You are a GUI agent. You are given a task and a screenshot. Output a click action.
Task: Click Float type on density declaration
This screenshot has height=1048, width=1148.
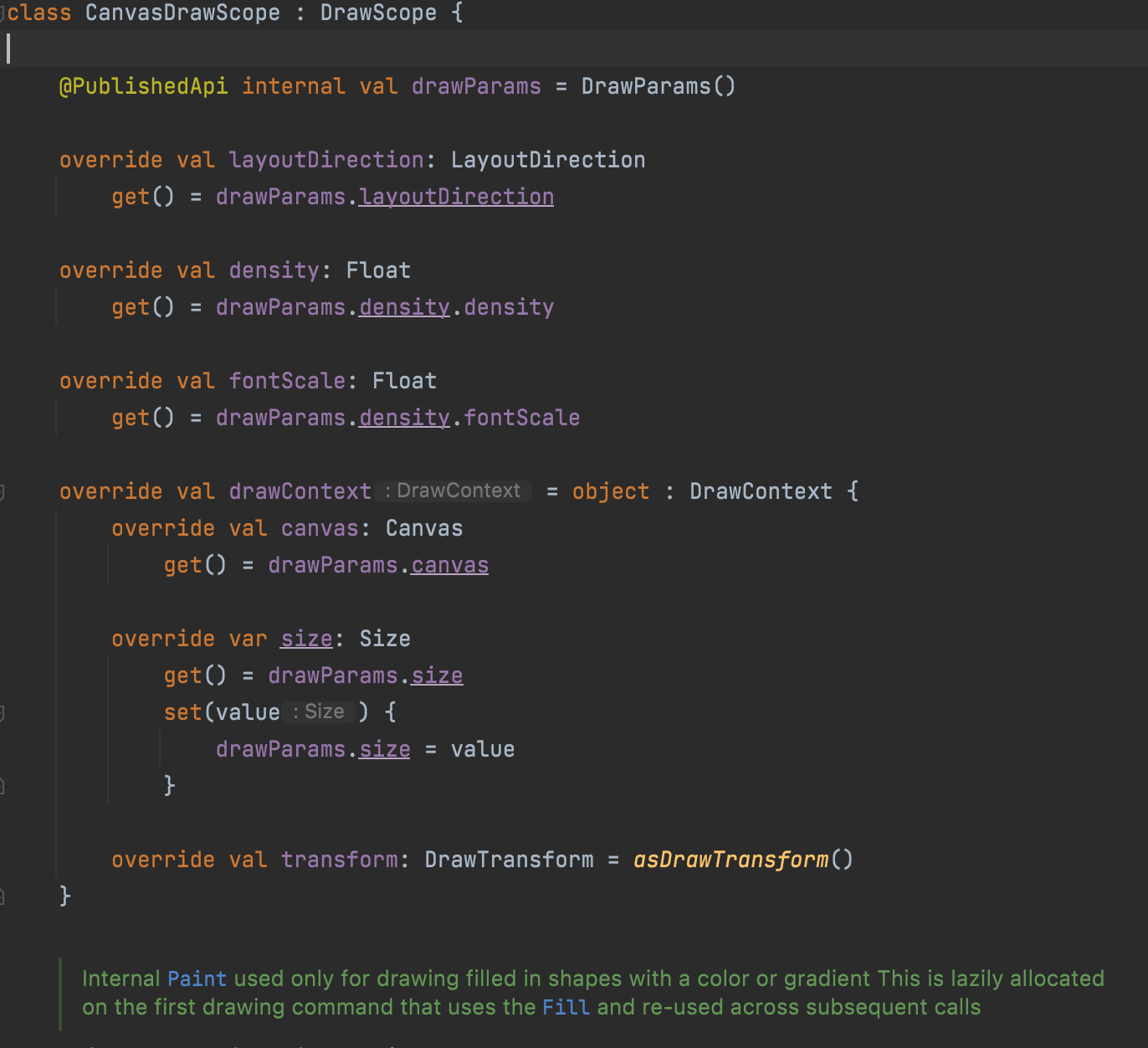pyautogui.click(x=378, y=270)
